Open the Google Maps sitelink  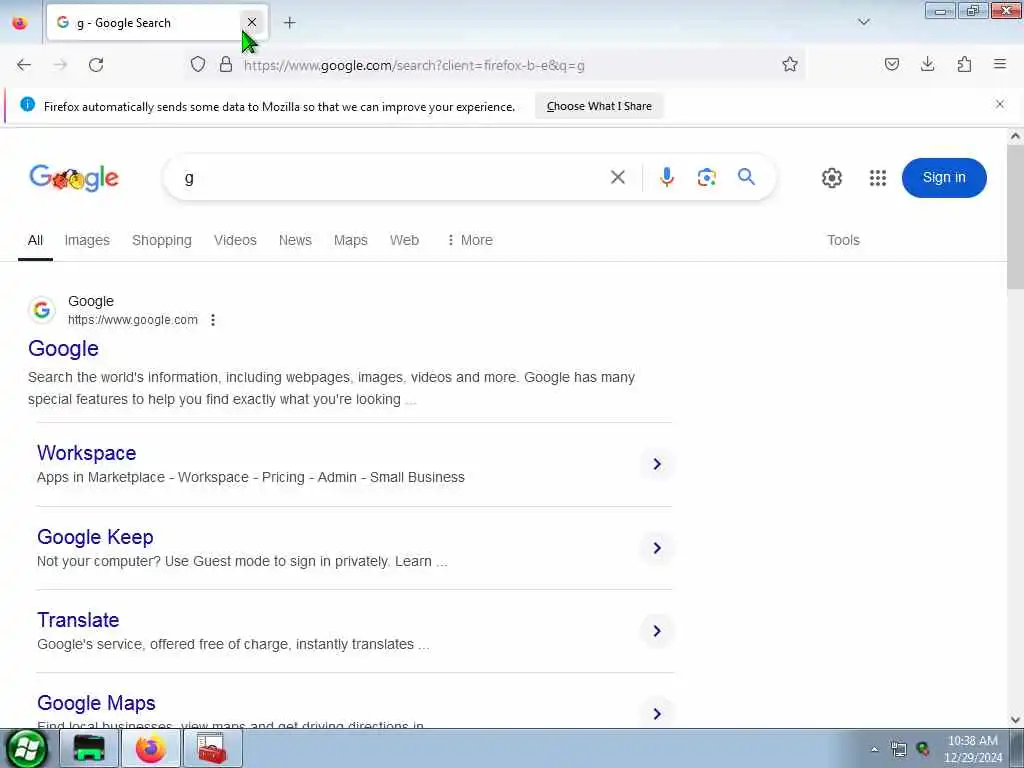click(x=97, y=703)
